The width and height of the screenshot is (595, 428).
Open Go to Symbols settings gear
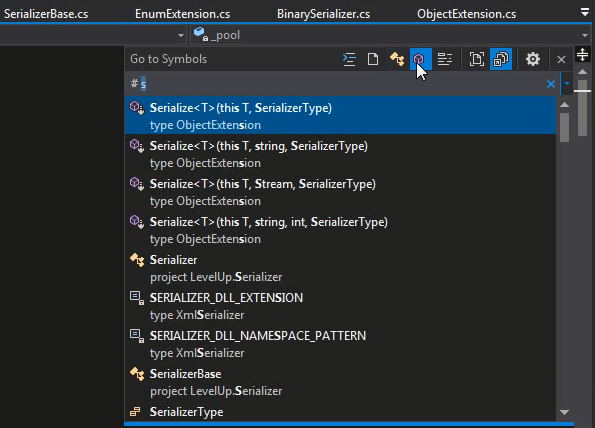pyautogui.click(x=533, y=59)
